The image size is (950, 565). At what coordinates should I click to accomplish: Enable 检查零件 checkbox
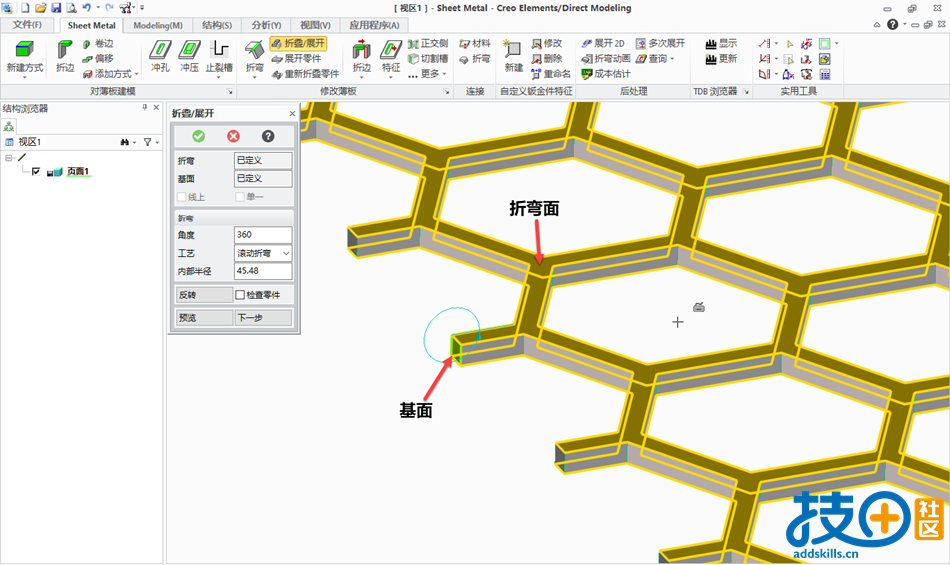pos(240,295)
